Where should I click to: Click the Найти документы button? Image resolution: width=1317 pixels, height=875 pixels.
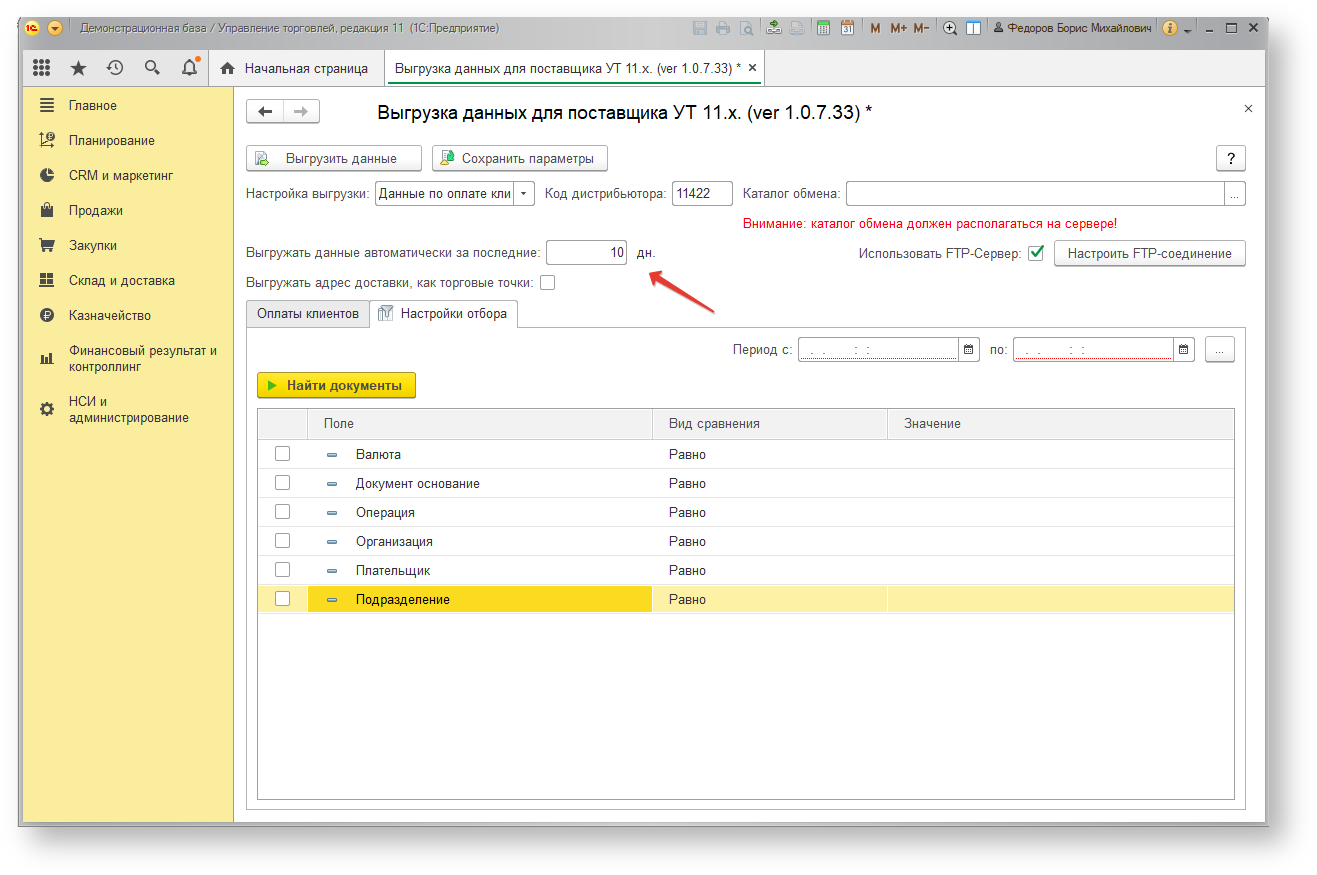336,385
